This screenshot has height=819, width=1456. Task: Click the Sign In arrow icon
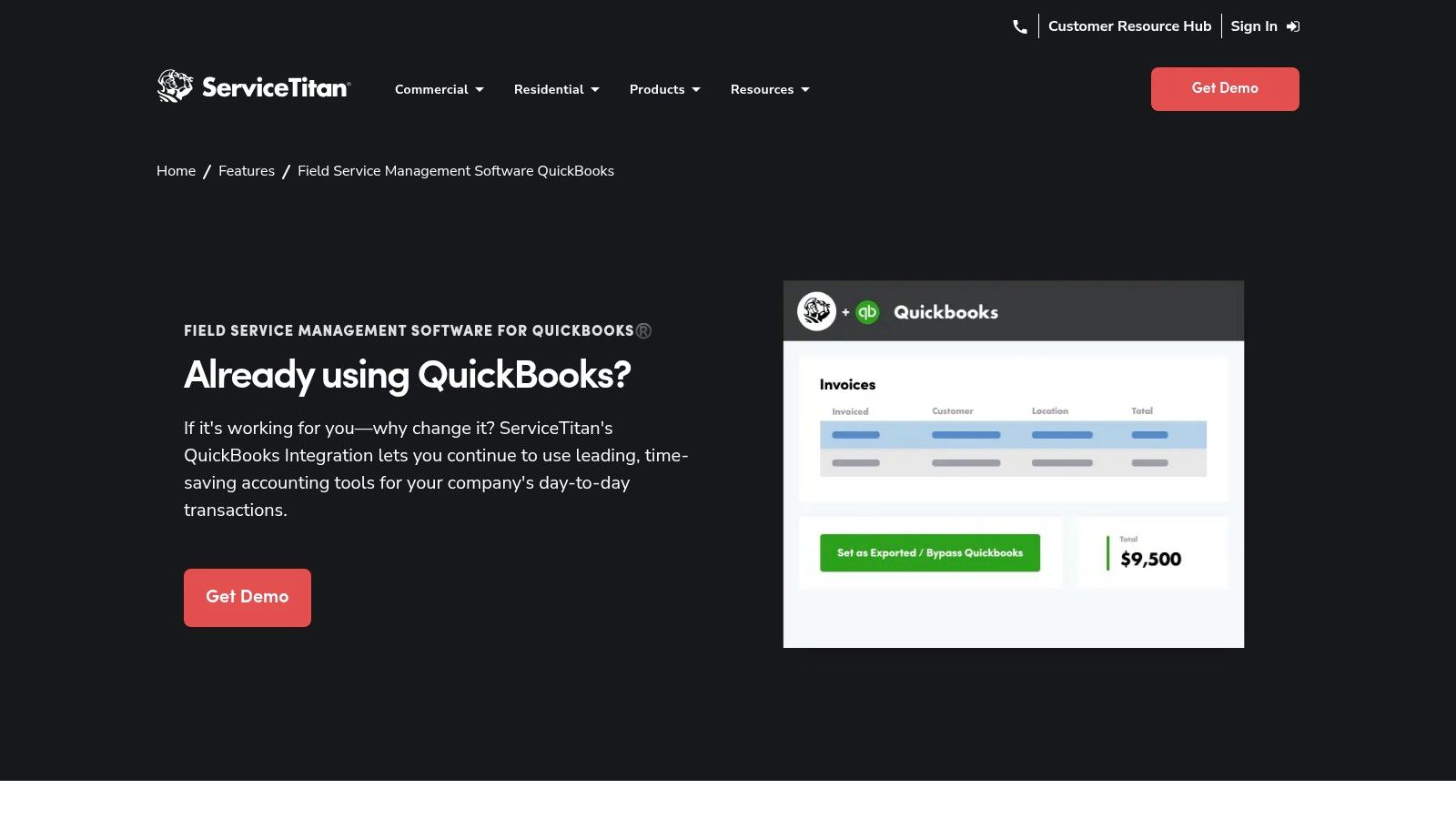tap(1293, 26)
